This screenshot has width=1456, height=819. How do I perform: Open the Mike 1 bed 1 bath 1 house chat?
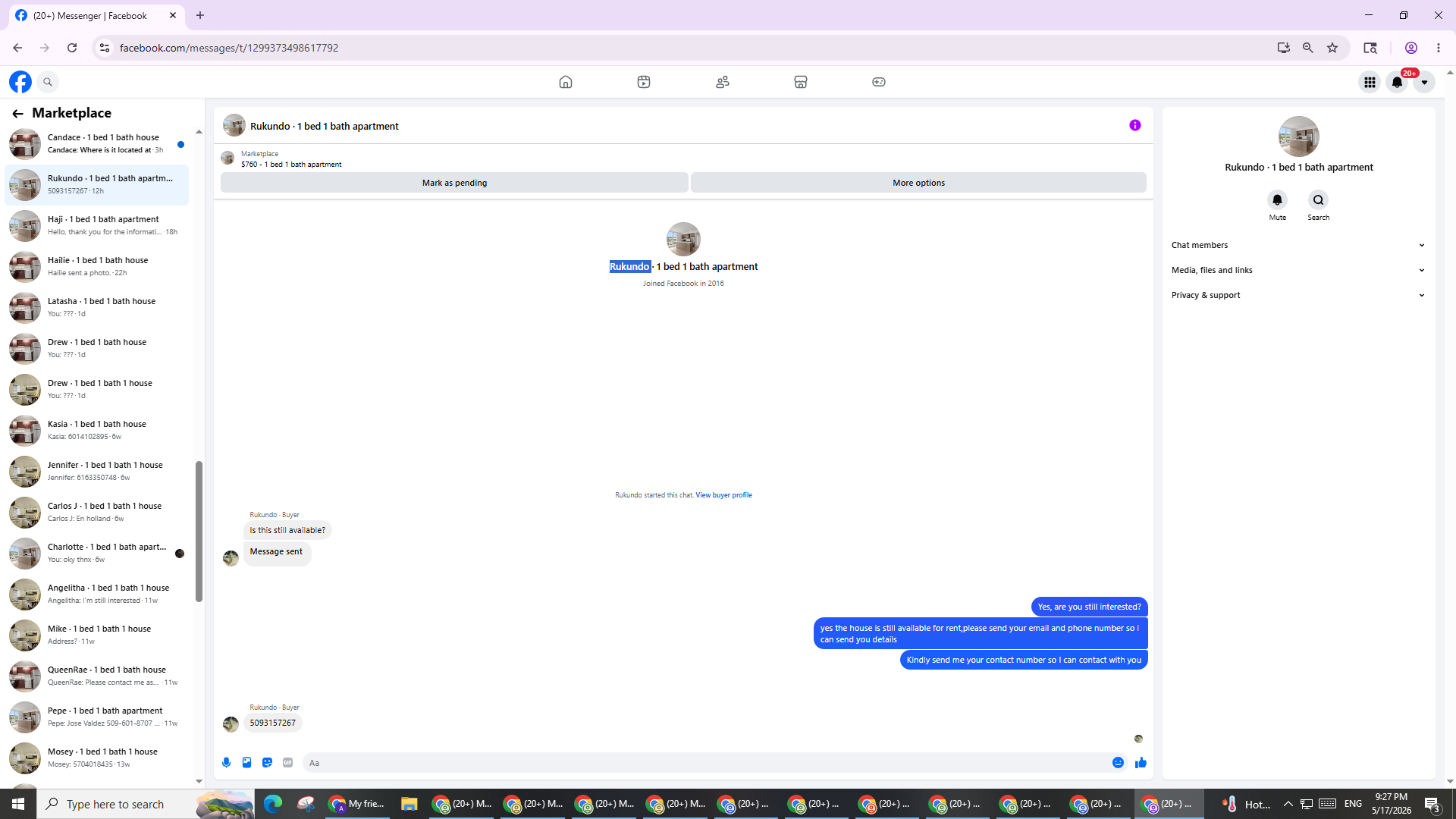(97, 635)
